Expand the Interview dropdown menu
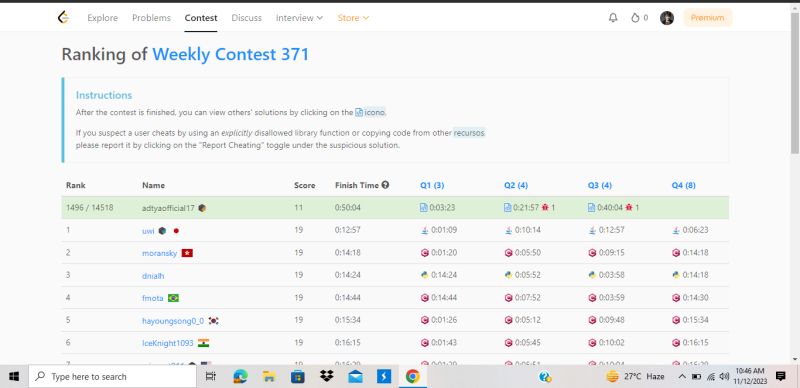Viewport: 800px width, 388px height. [x=299, y=18]
